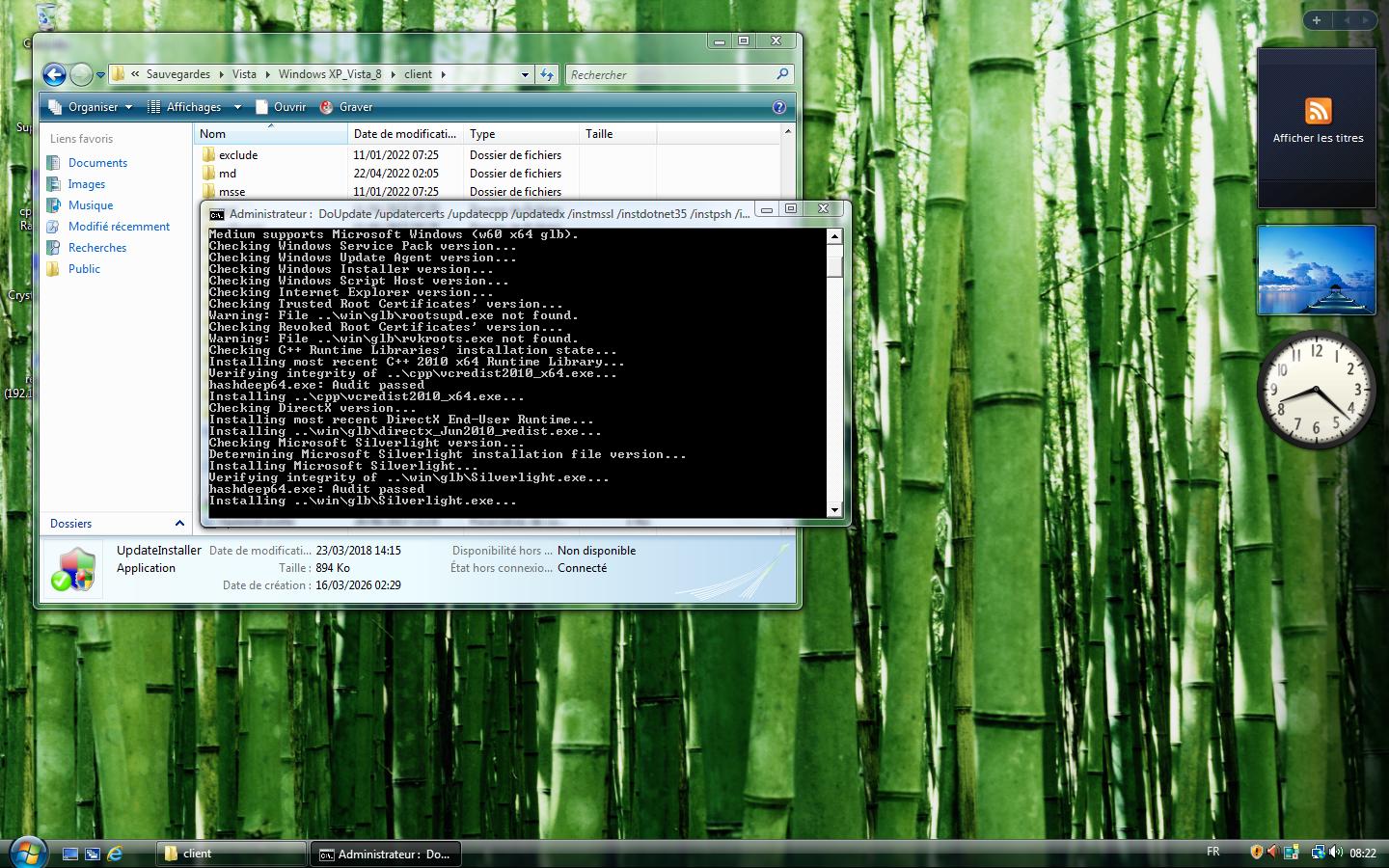This screenshot has height=868, width=1389.
Task: Click the network tray icon
Action: click(1318, 853)
